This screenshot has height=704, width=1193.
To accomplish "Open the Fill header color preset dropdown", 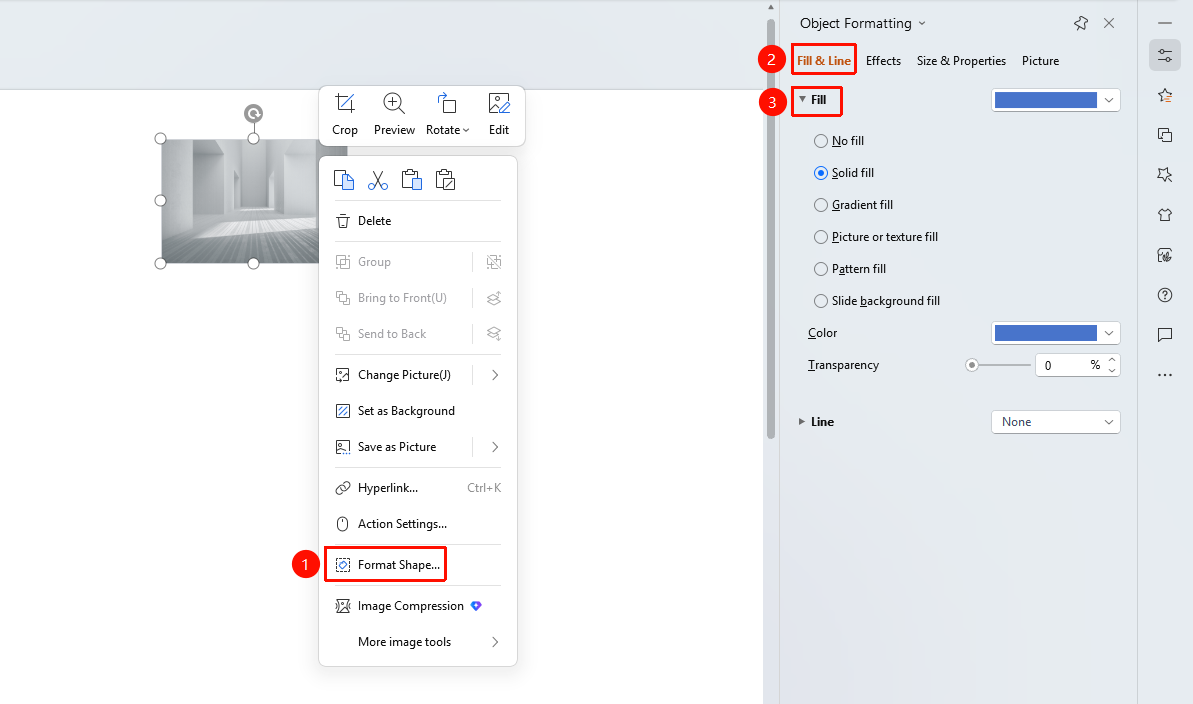I will click(x=1055, y=100).
